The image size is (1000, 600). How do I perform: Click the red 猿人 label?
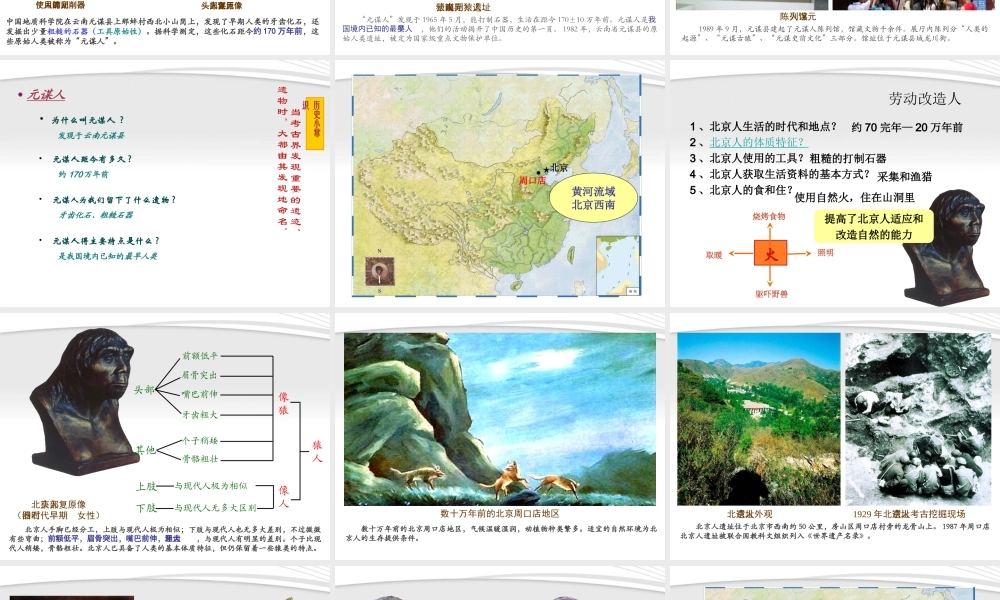(x=317, y=451)
